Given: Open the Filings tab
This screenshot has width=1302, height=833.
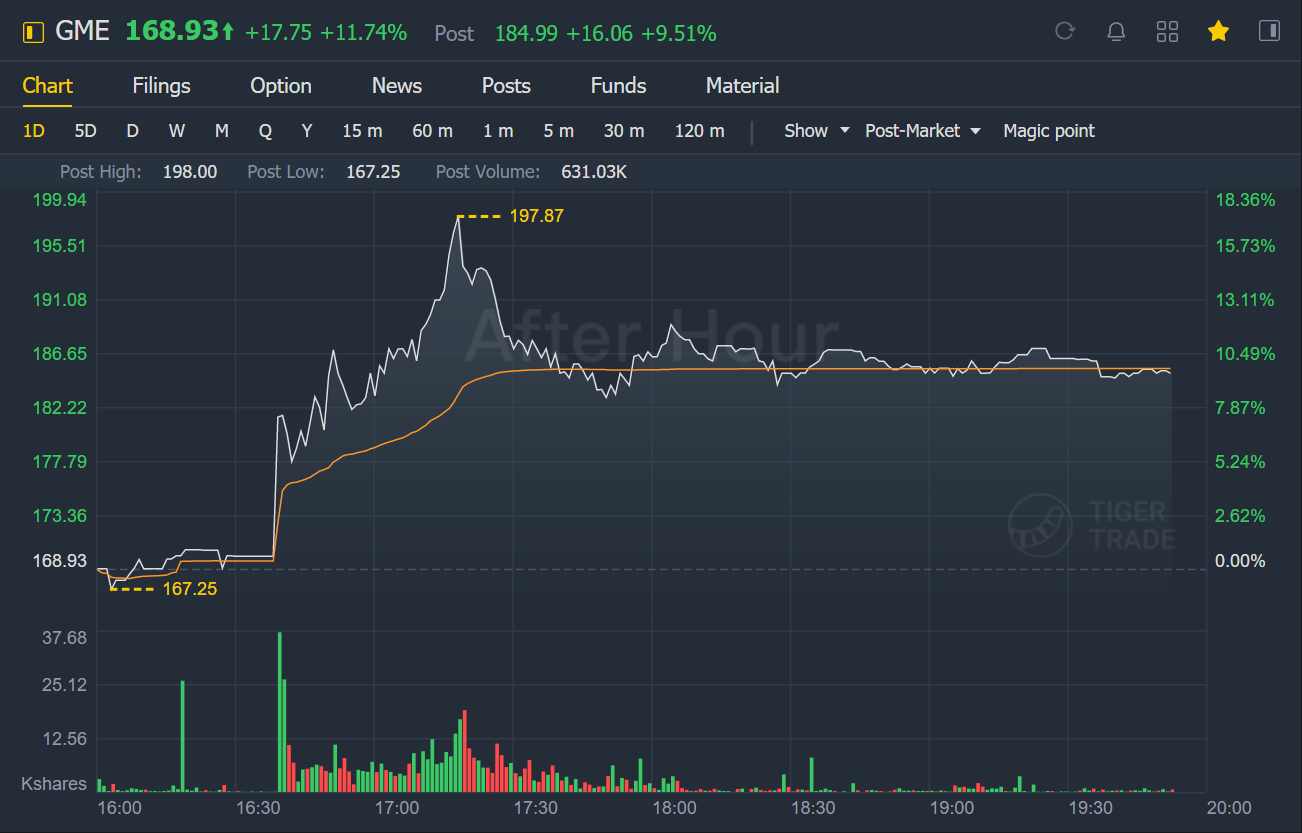Looking at the screenshot, I should click(x=161, y=86).
